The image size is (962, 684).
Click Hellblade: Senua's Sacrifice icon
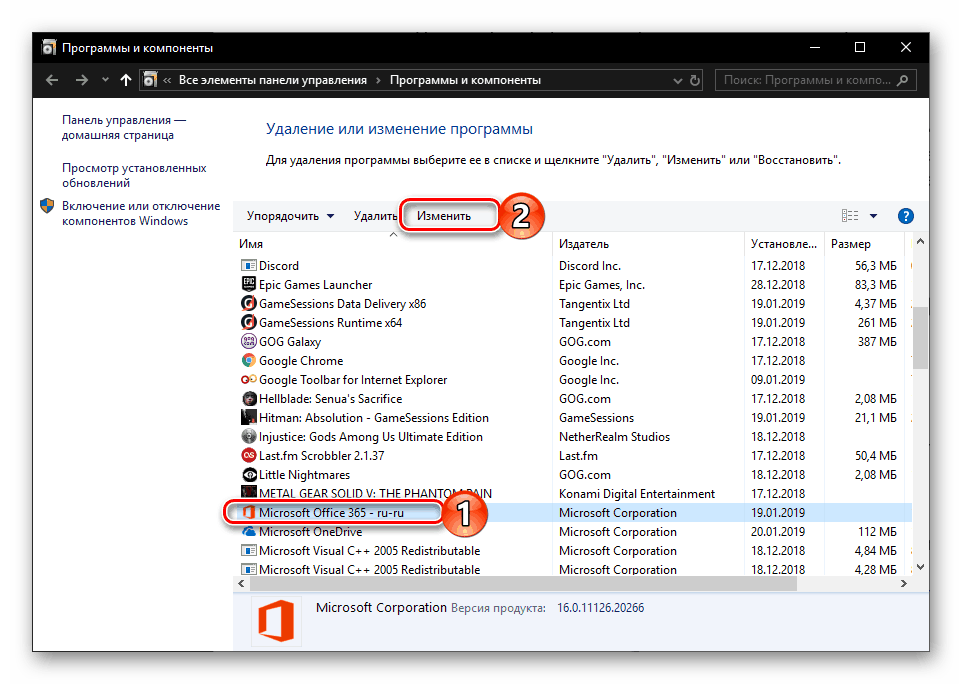(x=248, y=398)
